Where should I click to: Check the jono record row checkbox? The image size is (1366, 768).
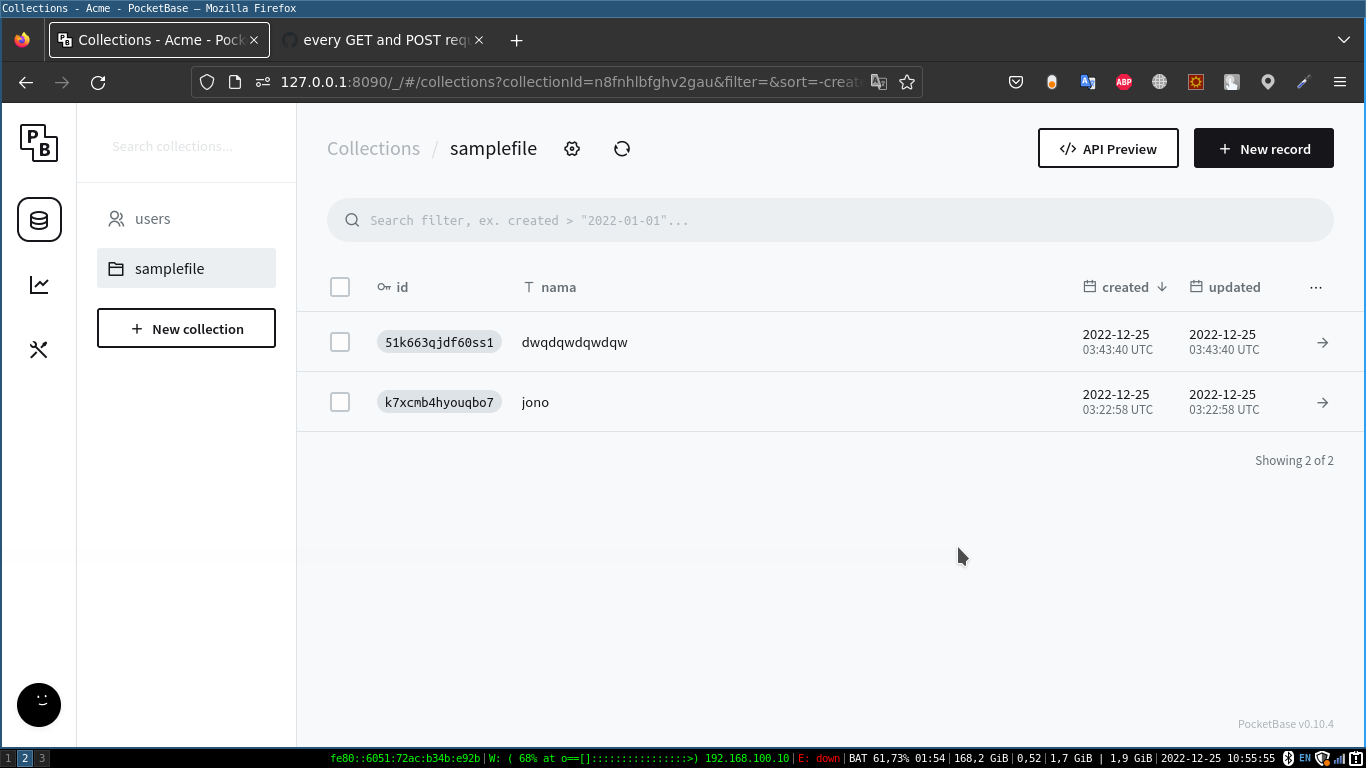pos(340,401)
